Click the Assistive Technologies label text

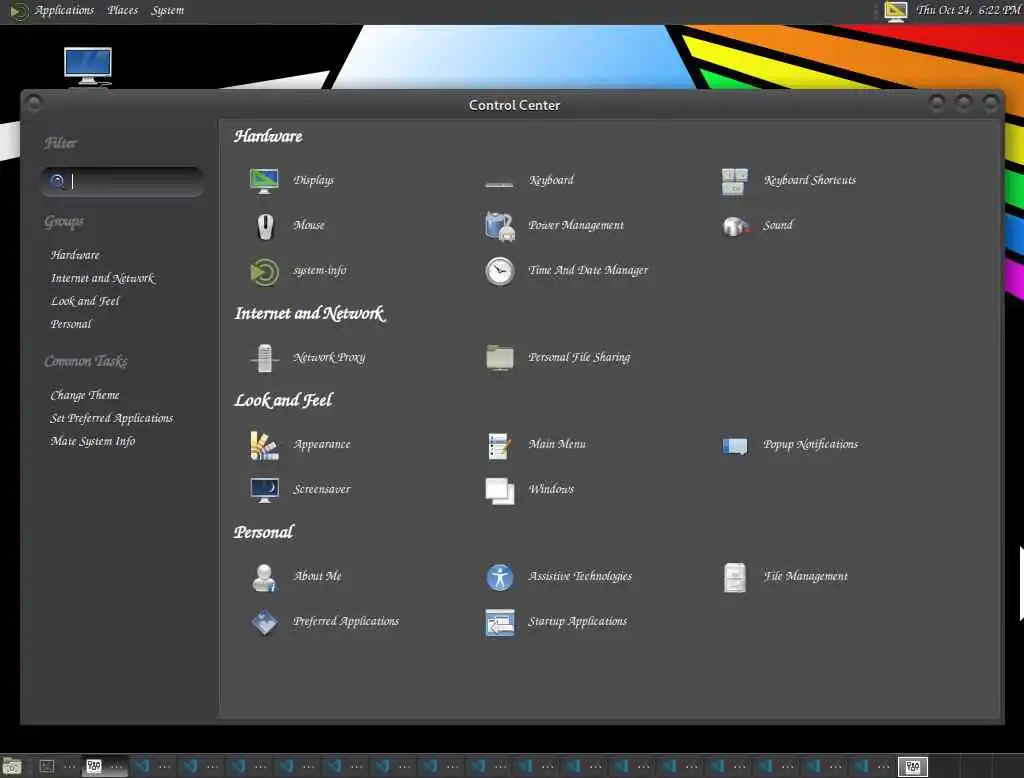click(580, 576)
